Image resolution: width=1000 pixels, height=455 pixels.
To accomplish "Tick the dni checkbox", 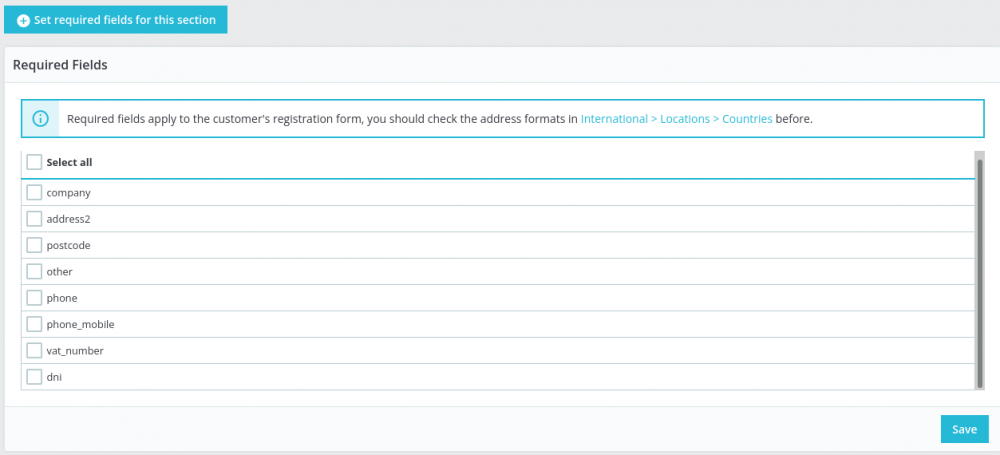I will pyautogui.click(x=35, y=377).
